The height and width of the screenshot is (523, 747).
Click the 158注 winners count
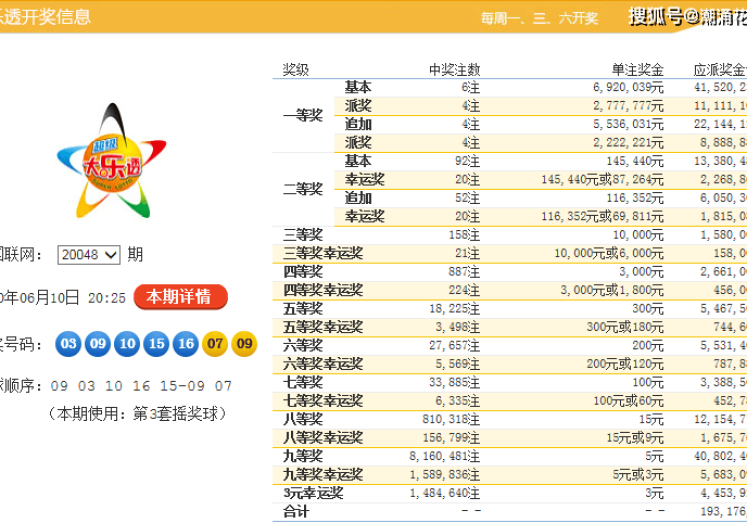(x=464, y=235)
